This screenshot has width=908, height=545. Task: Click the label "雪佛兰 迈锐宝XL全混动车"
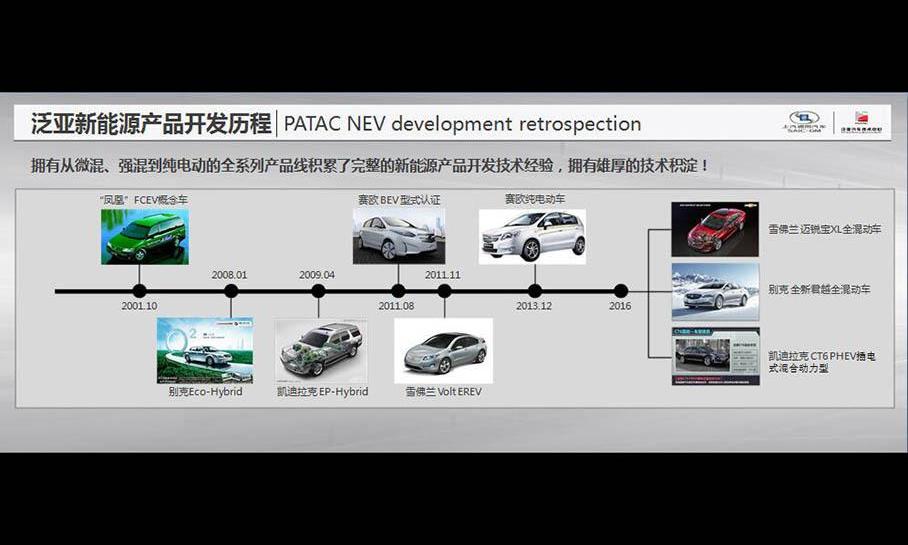pos(825,229)
